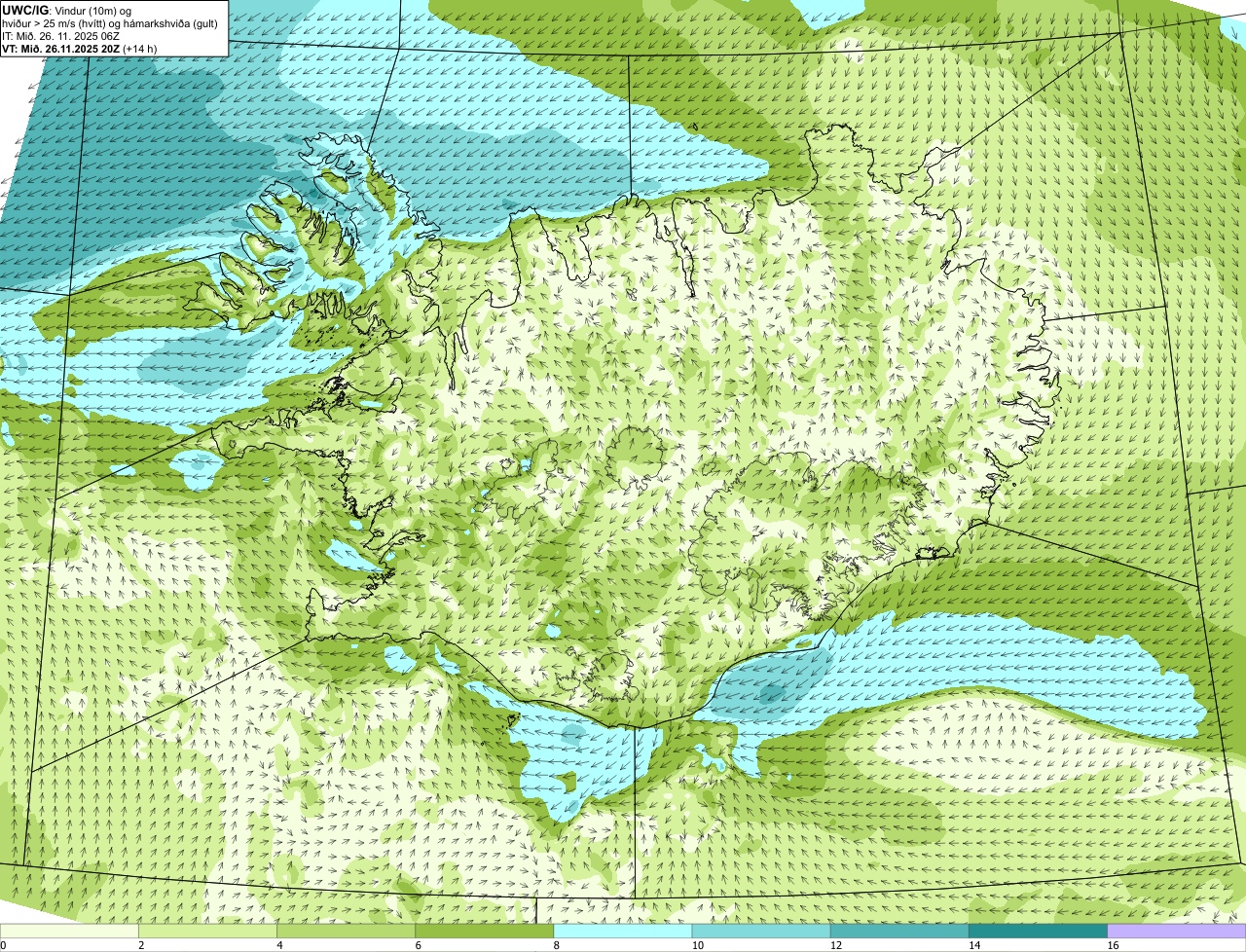Click the purple above-16 m/s legend swatch

1177,932
